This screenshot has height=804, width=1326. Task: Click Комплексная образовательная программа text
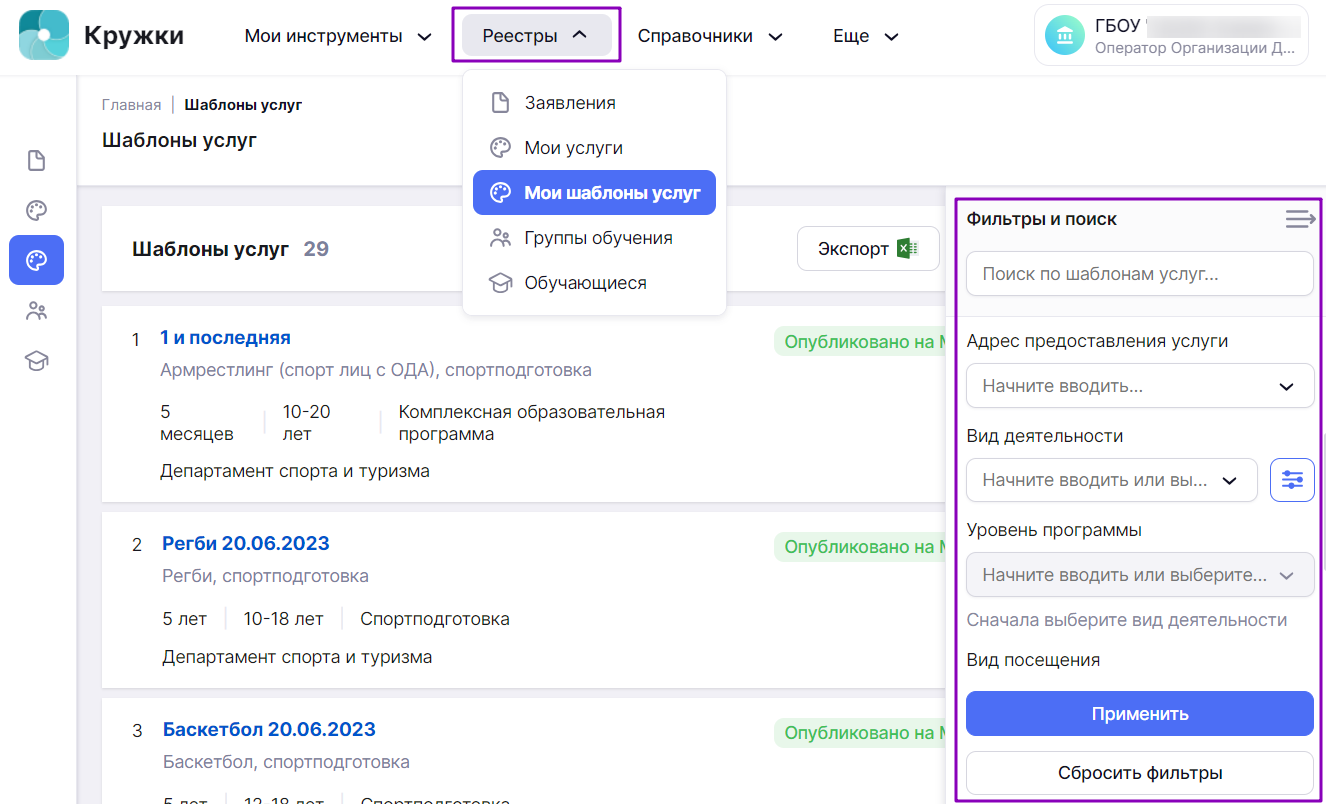point(532,423)
